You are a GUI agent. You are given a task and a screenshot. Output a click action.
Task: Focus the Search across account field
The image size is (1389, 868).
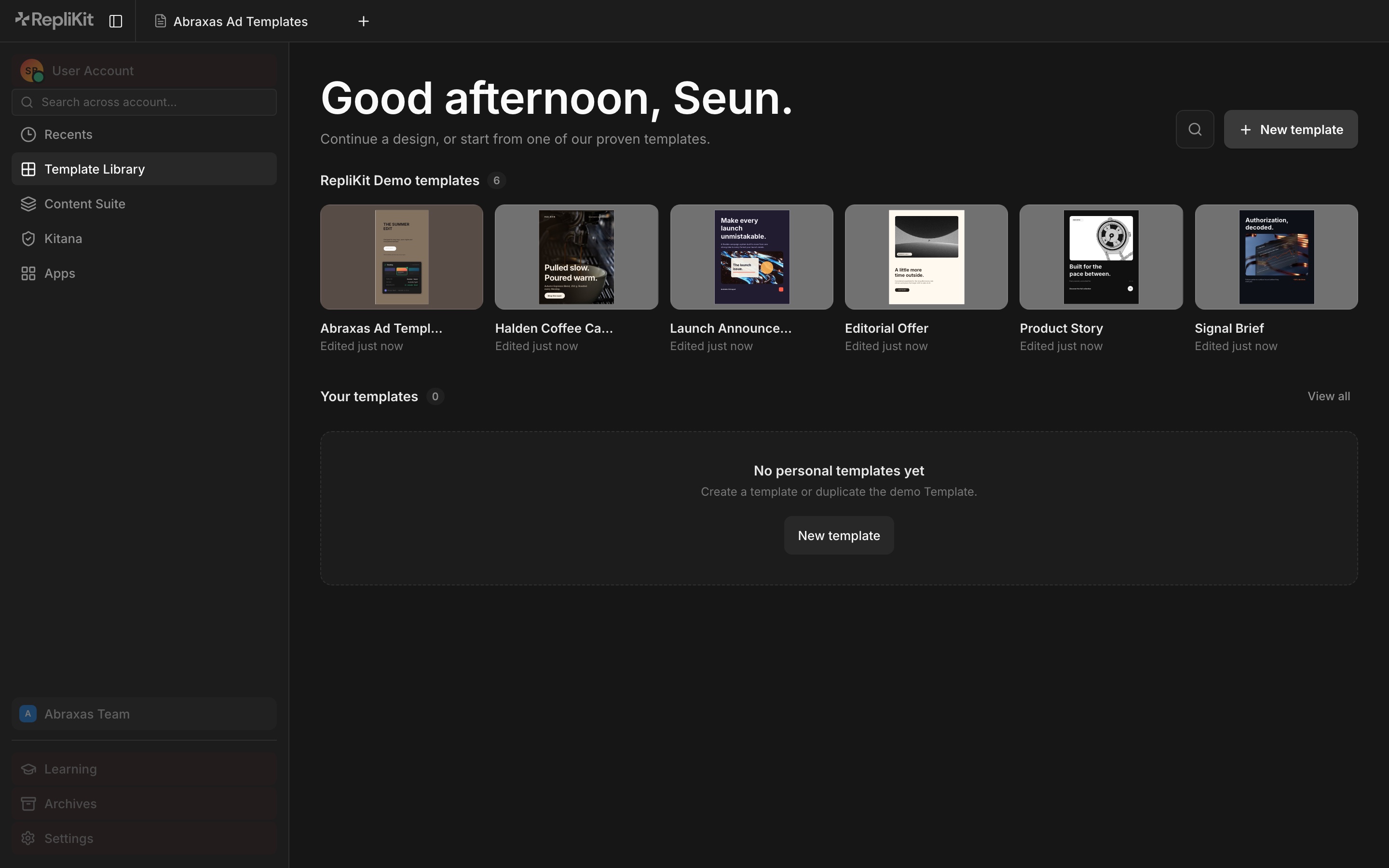point(144,102)
